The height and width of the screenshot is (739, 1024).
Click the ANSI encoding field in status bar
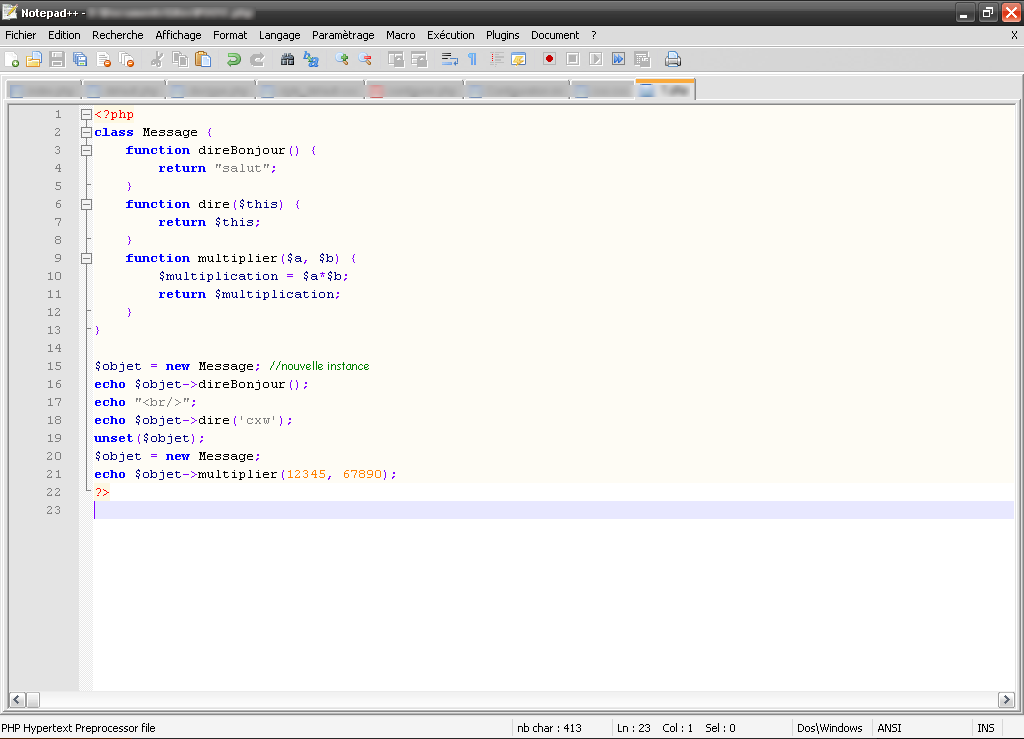click(888, 727)
